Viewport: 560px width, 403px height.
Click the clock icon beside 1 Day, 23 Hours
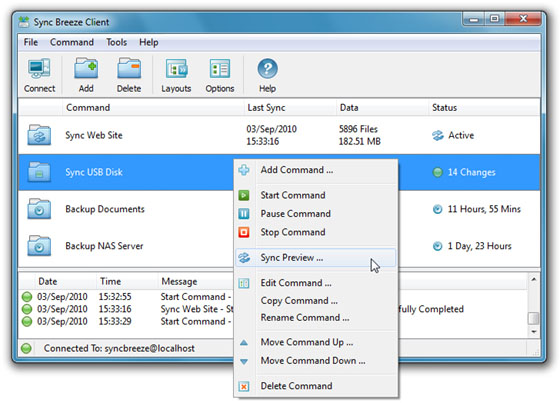[438, 246]
